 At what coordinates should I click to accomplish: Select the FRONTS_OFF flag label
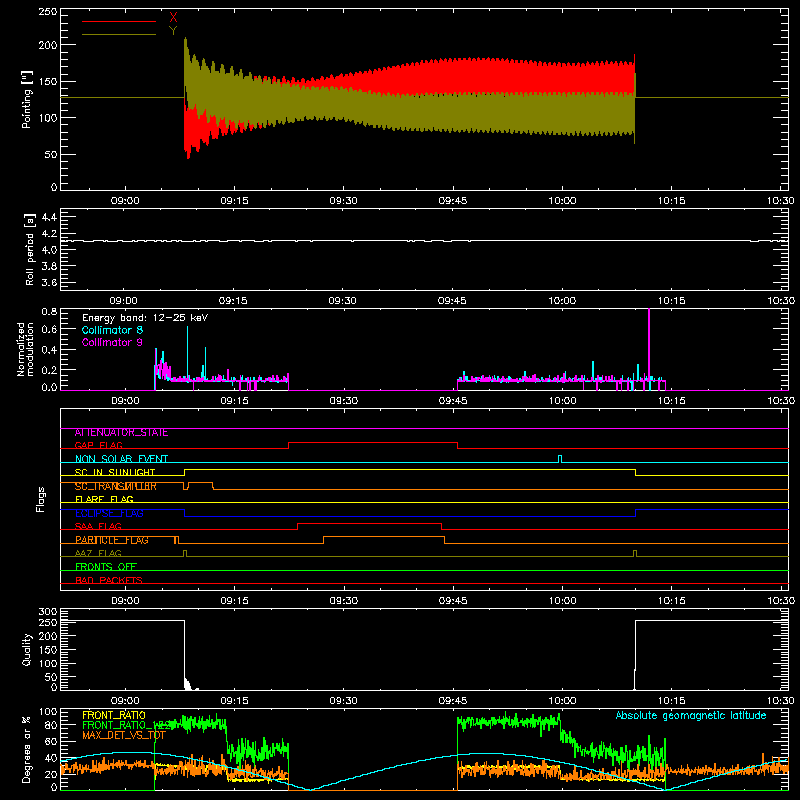click(x=106, y=567)
